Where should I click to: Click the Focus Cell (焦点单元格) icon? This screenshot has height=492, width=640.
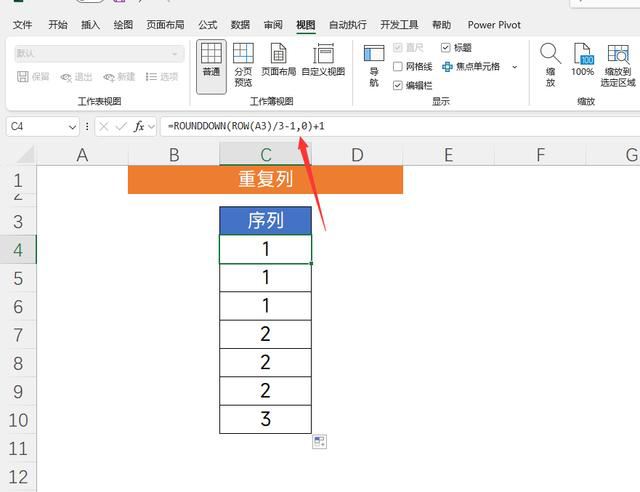(447, 67)
